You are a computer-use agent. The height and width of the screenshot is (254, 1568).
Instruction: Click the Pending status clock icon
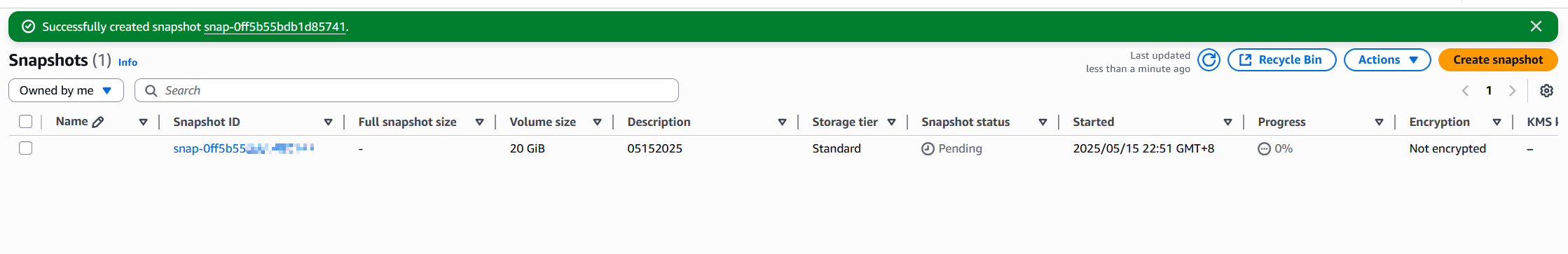click(928, 148)
